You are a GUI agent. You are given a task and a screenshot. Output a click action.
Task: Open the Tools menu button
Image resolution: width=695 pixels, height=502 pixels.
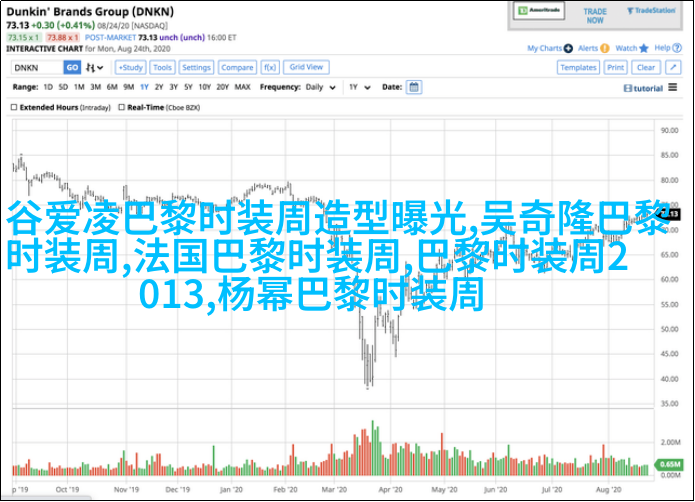162,68
